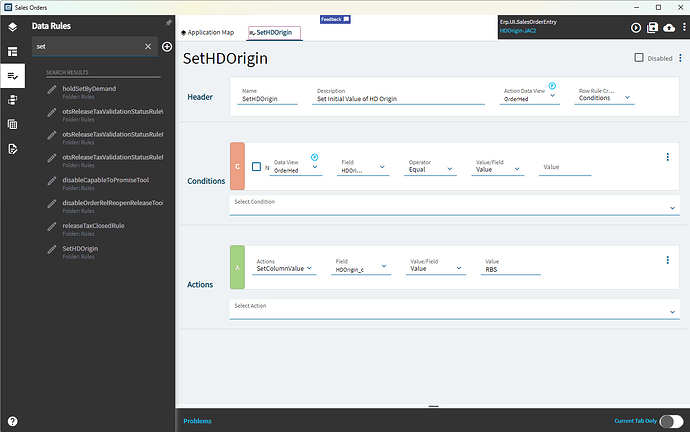The image size is (690, 432).
Task: Add a new data rule with plus icon
Action: pos(167,47)
